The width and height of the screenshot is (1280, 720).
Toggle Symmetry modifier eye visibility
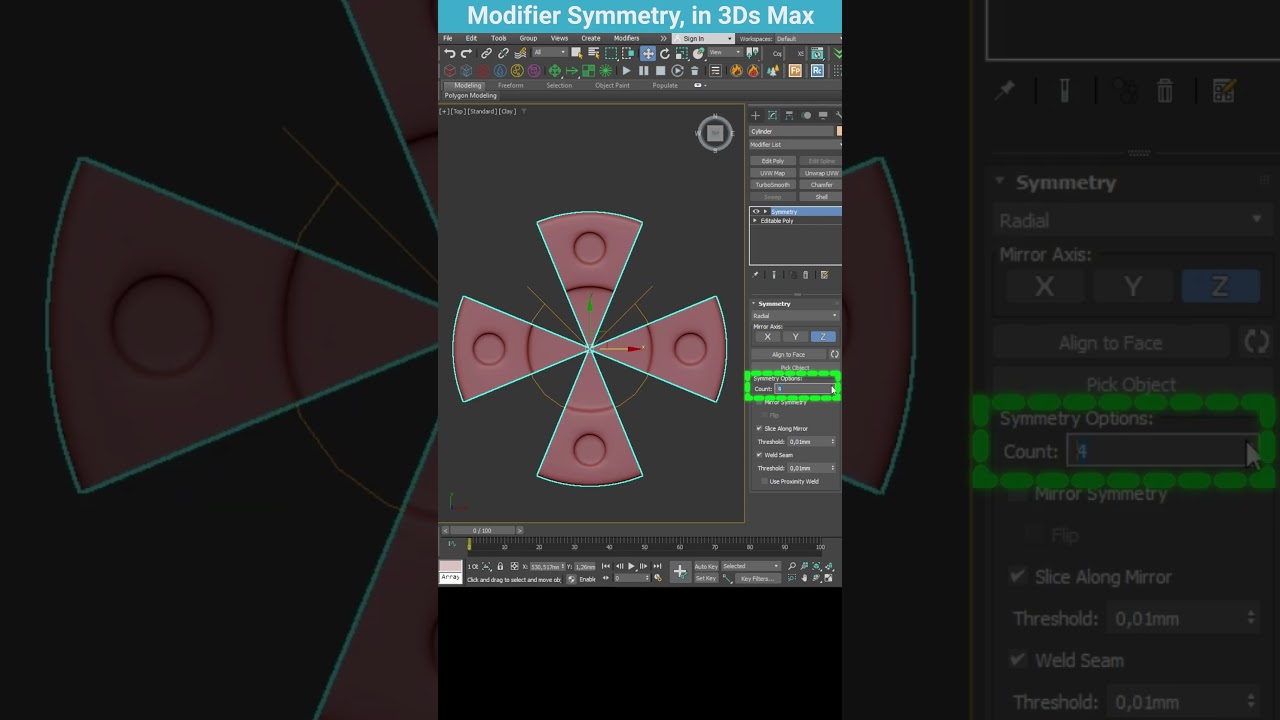point(756,212)
